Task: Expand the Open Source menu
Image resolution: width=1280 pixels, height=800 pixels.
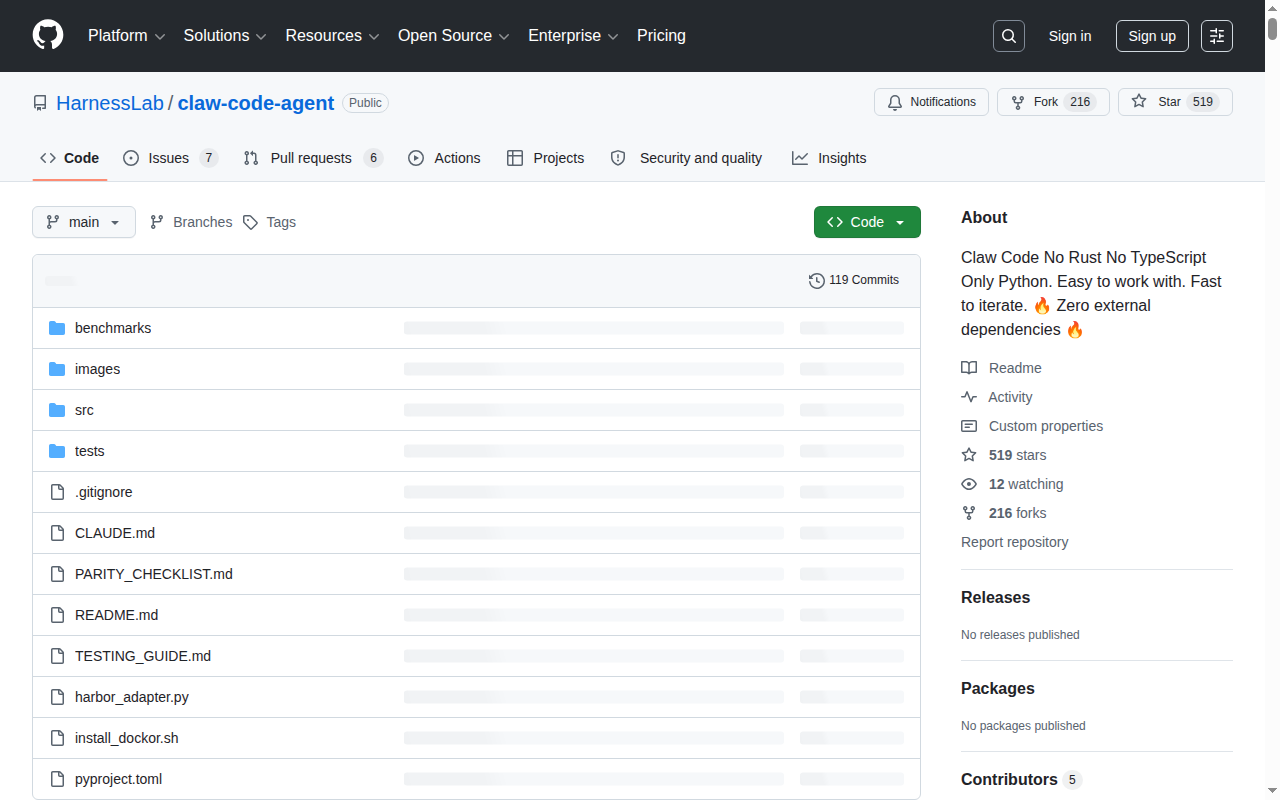Action: (454, 36)
